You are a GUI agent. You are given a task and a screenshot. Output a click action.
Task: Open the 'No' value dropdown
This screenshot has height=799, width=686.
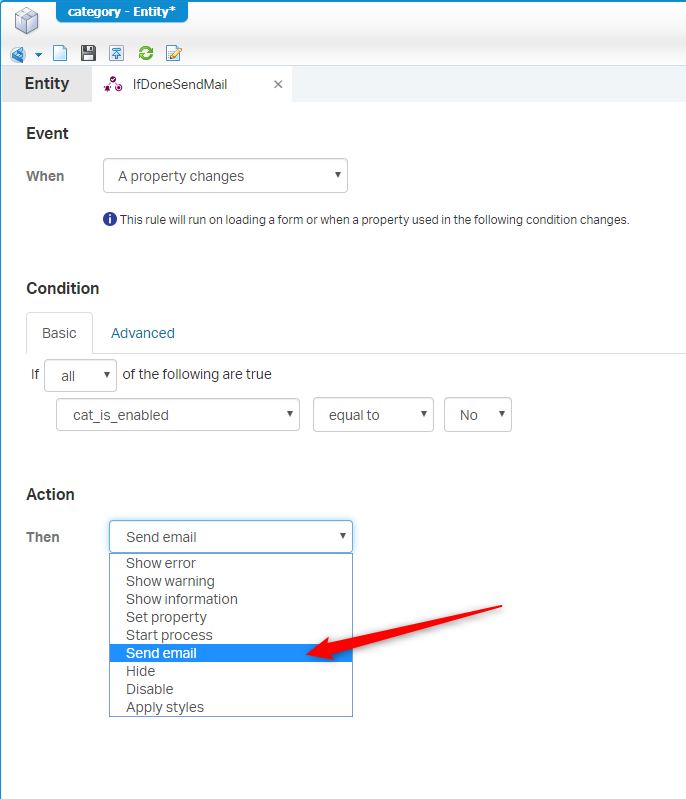click(477, 415)
